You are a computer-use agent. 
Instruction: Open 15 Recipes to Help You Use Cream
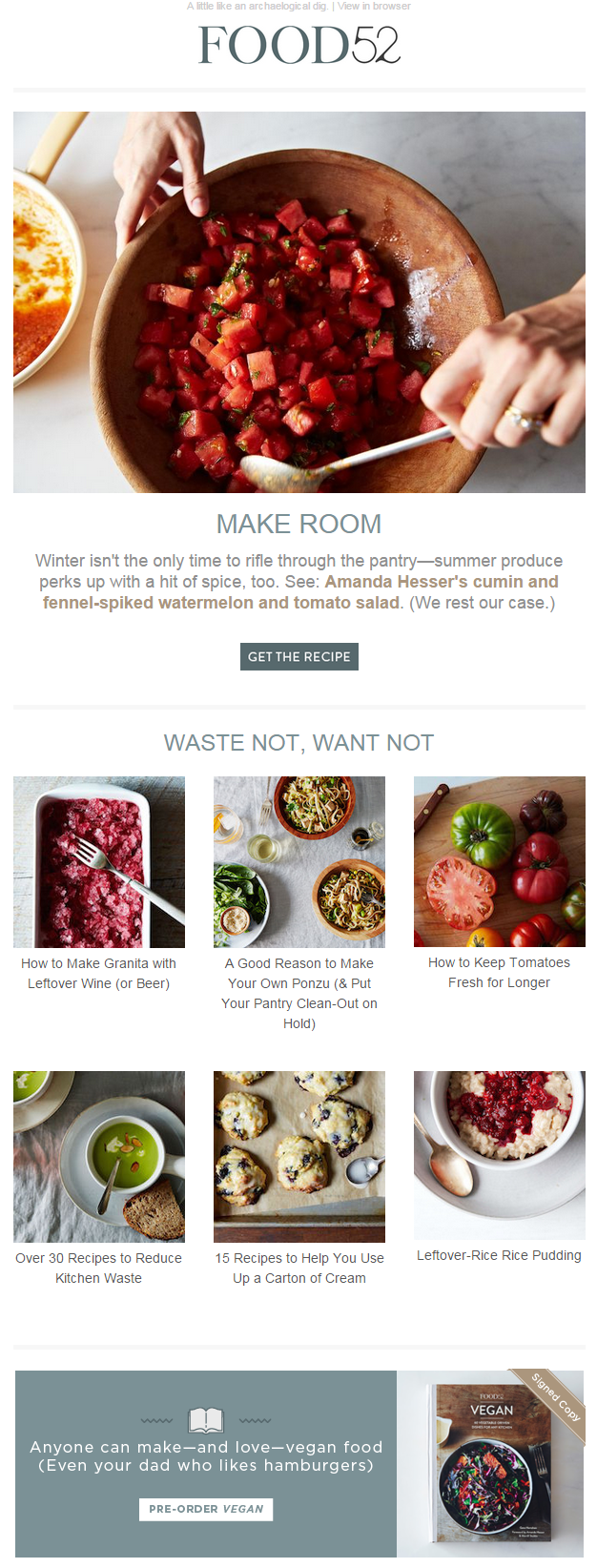pyautogui.click(x=299, y=1268)
